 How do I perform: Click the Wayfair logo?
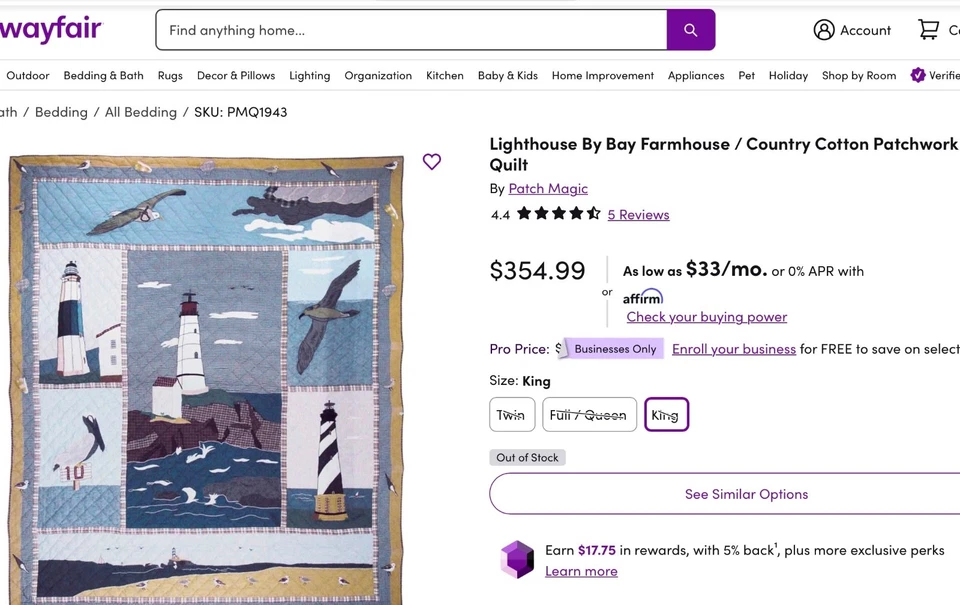point(50,29)
